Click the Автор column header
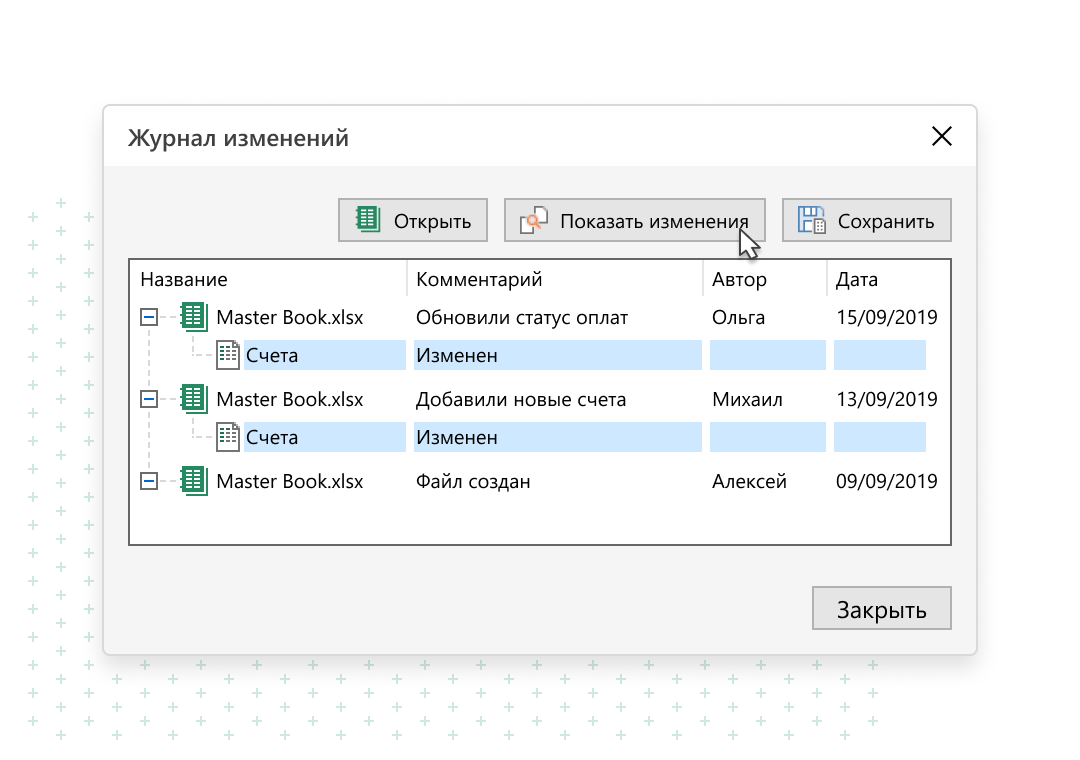Screen dimensions: 1080x760 tap(739, 280)
